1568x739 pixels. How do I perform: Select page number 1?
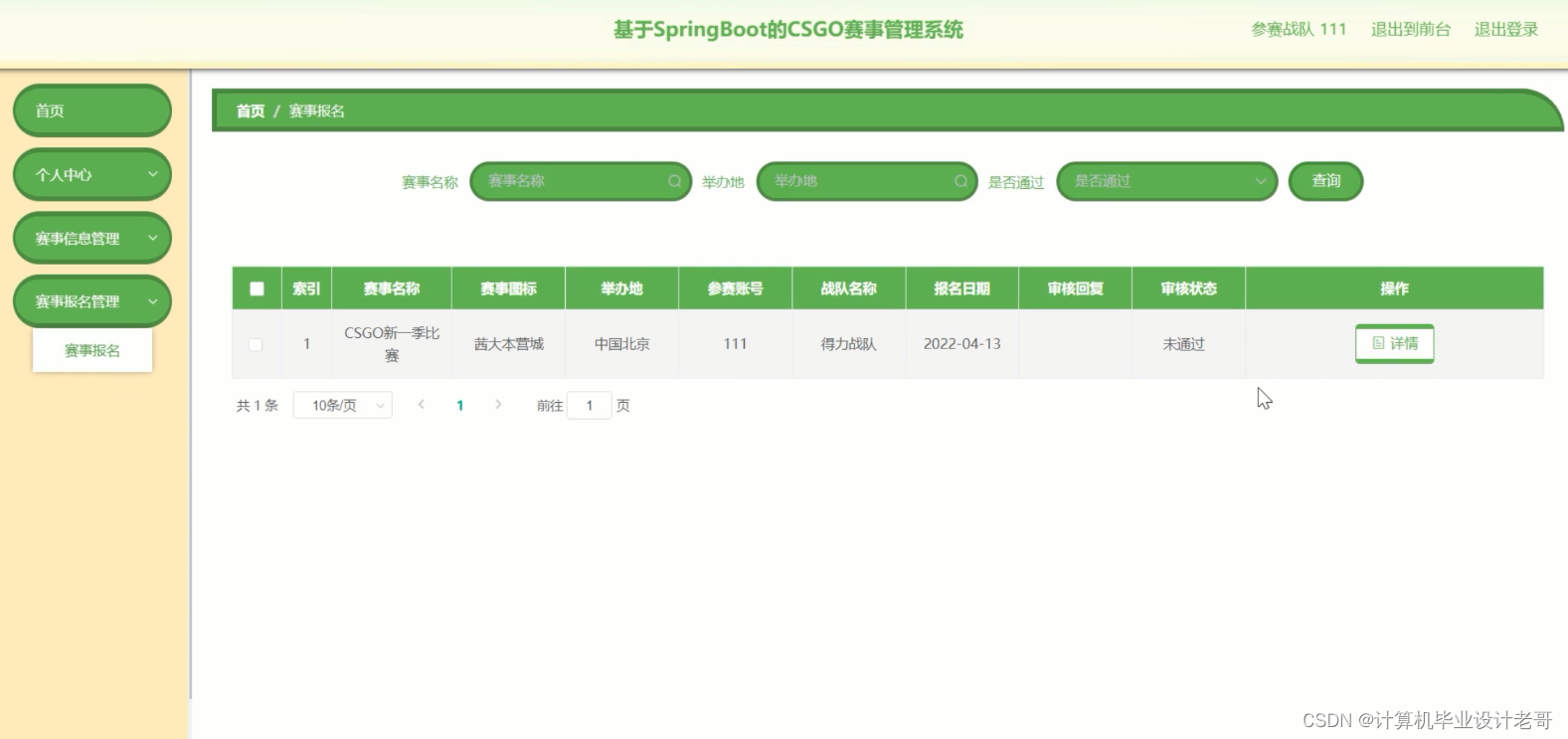click(x=459, y=405)
